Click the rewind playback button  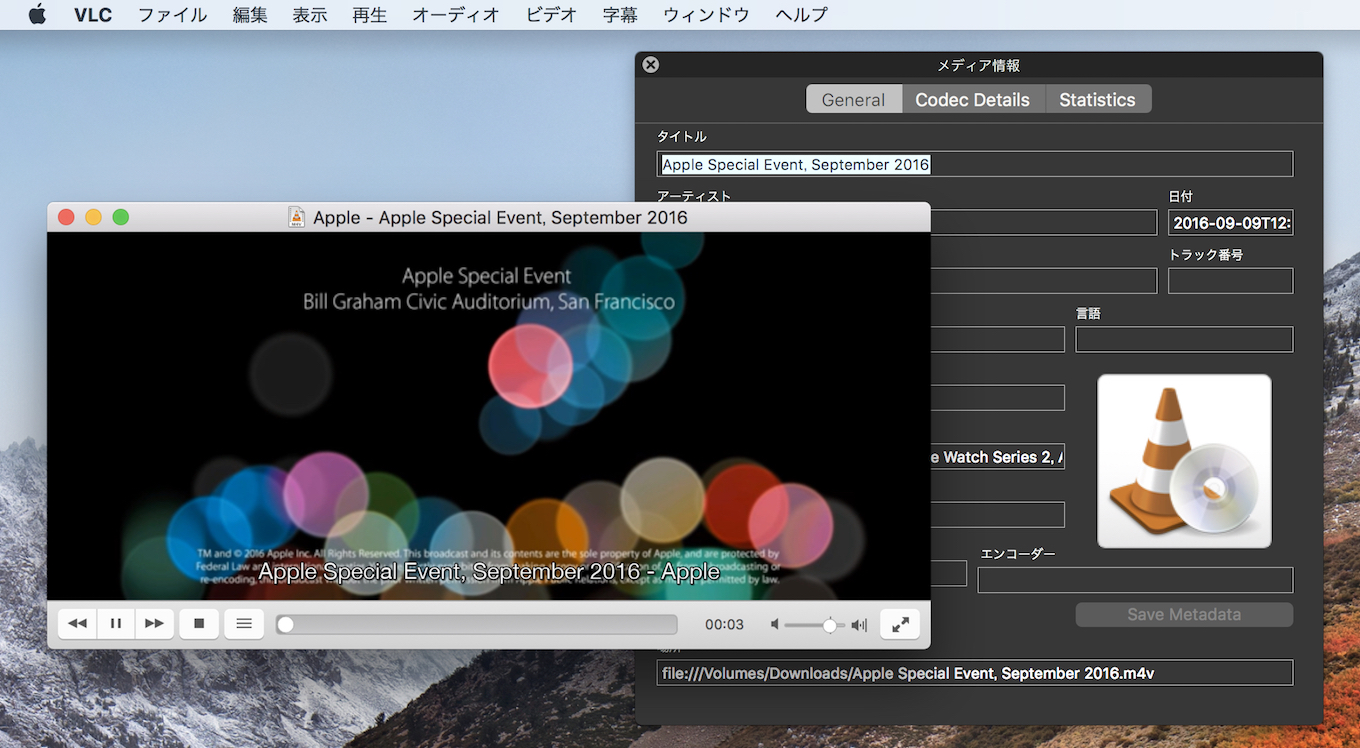[x=77, y=624]
